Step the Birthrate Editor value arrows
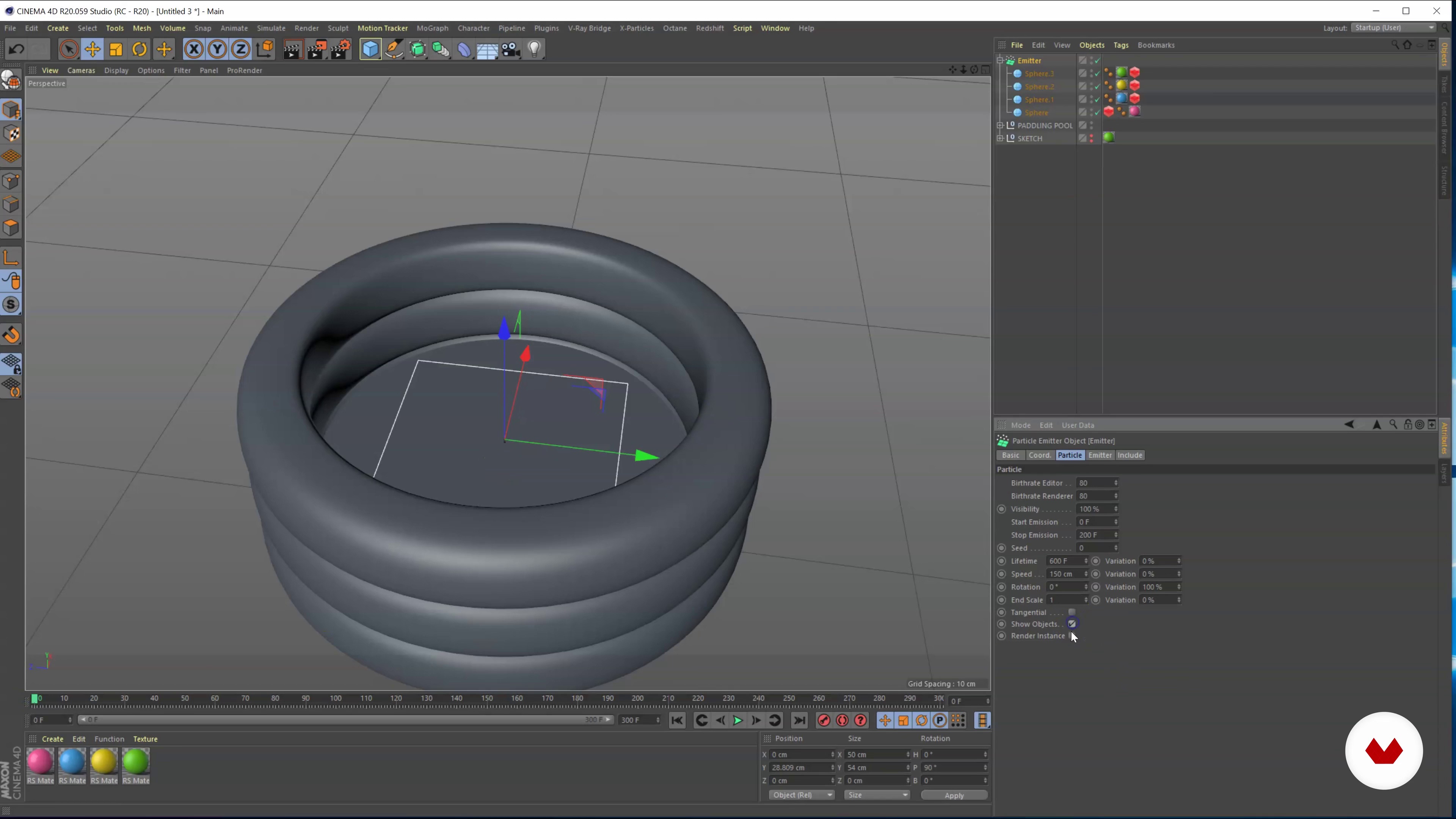The image size is (1456, 819). tap(1116, 483)
